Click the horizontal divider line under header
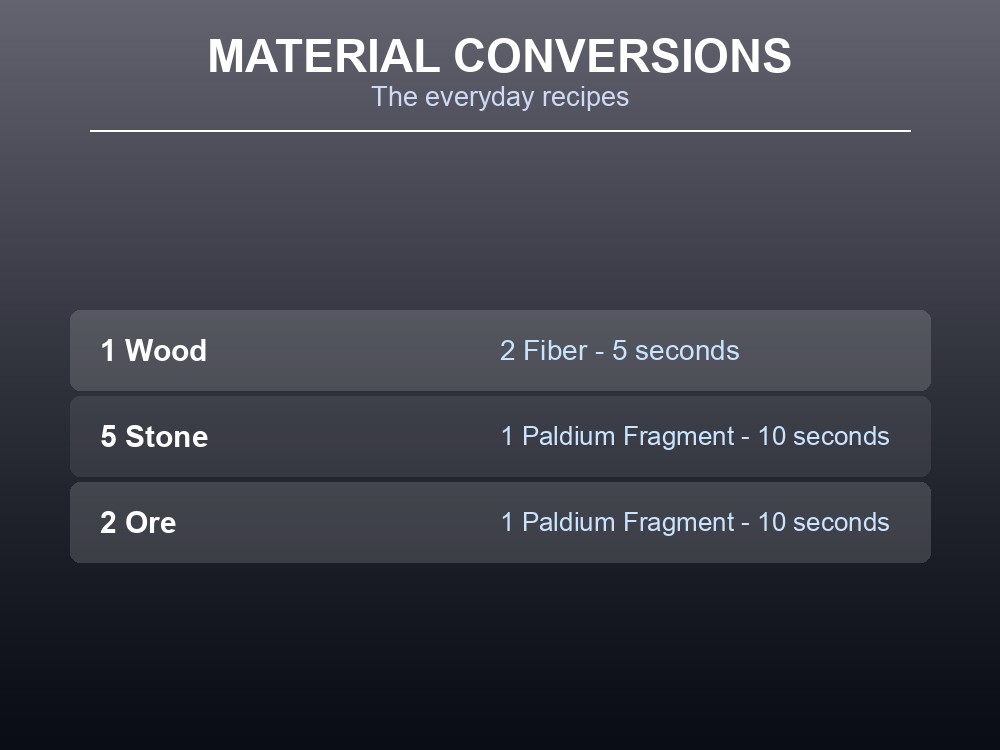The image size is (1000, 750). (x=500, y=131)
